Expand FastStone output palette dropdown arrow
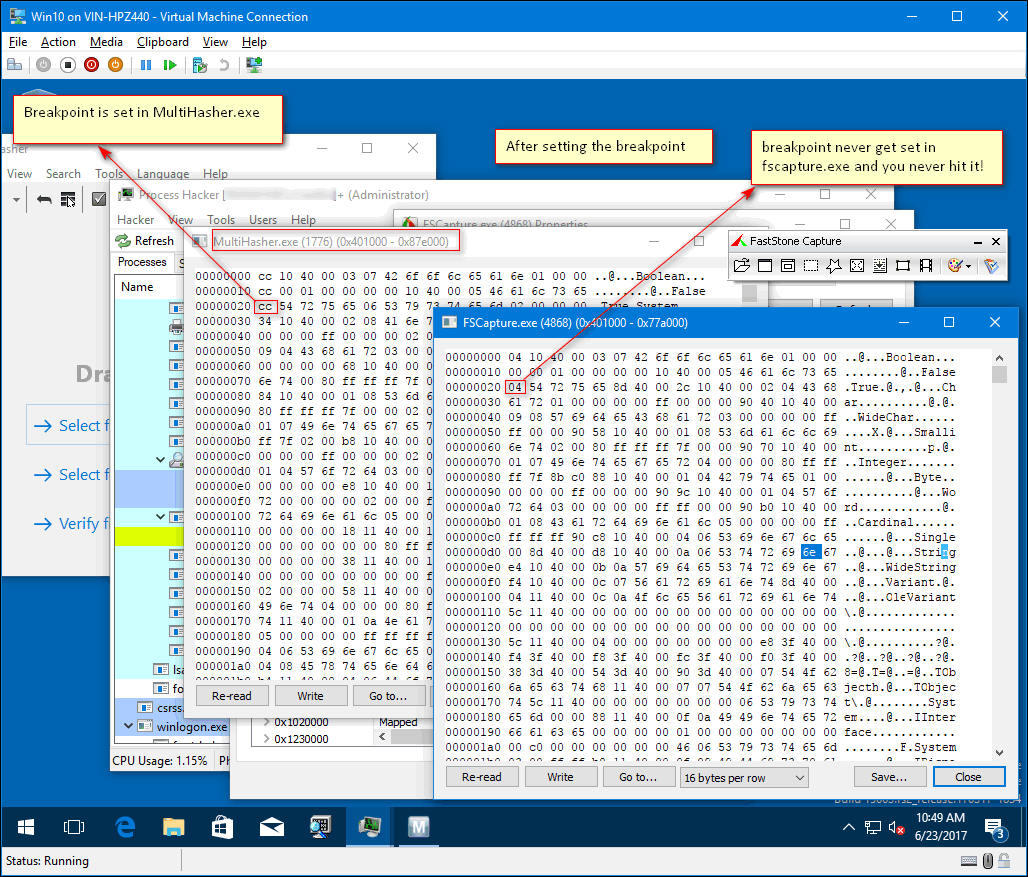The image size is (1028, 877). pyautogui.click(x=969, y=267)
